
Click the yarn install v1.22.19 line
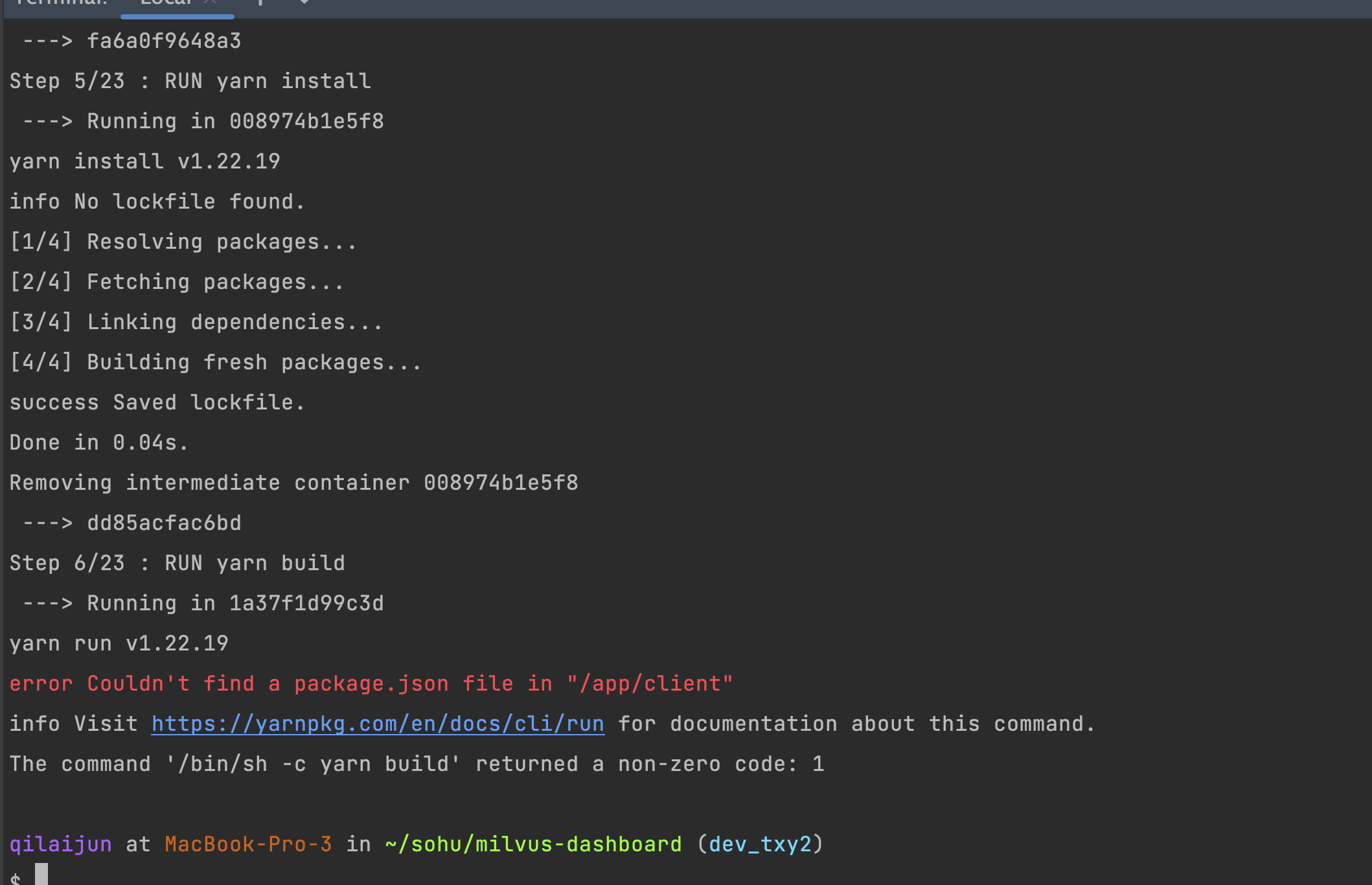pyautogui.click(x=144, y=161)
